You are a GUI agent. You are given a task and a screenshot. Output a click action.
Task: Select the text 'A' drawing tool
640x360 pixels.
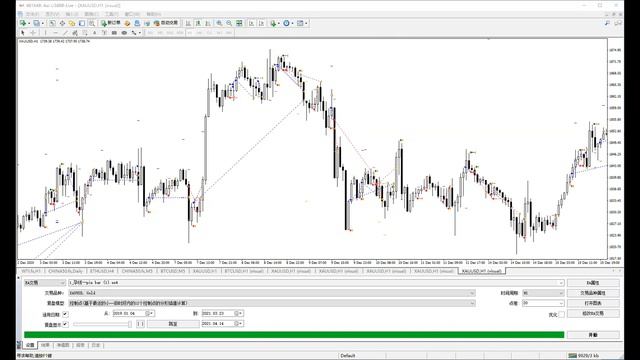(94, 33)
